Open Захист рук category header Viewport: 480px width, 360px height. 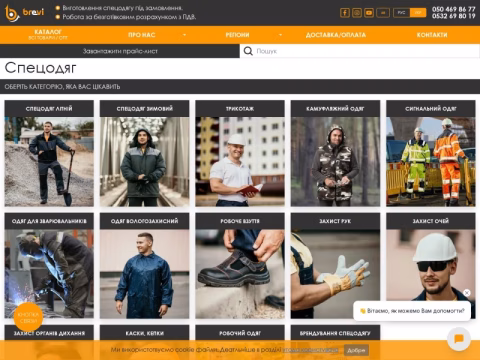pyautogui.click(x=335, y=221)
